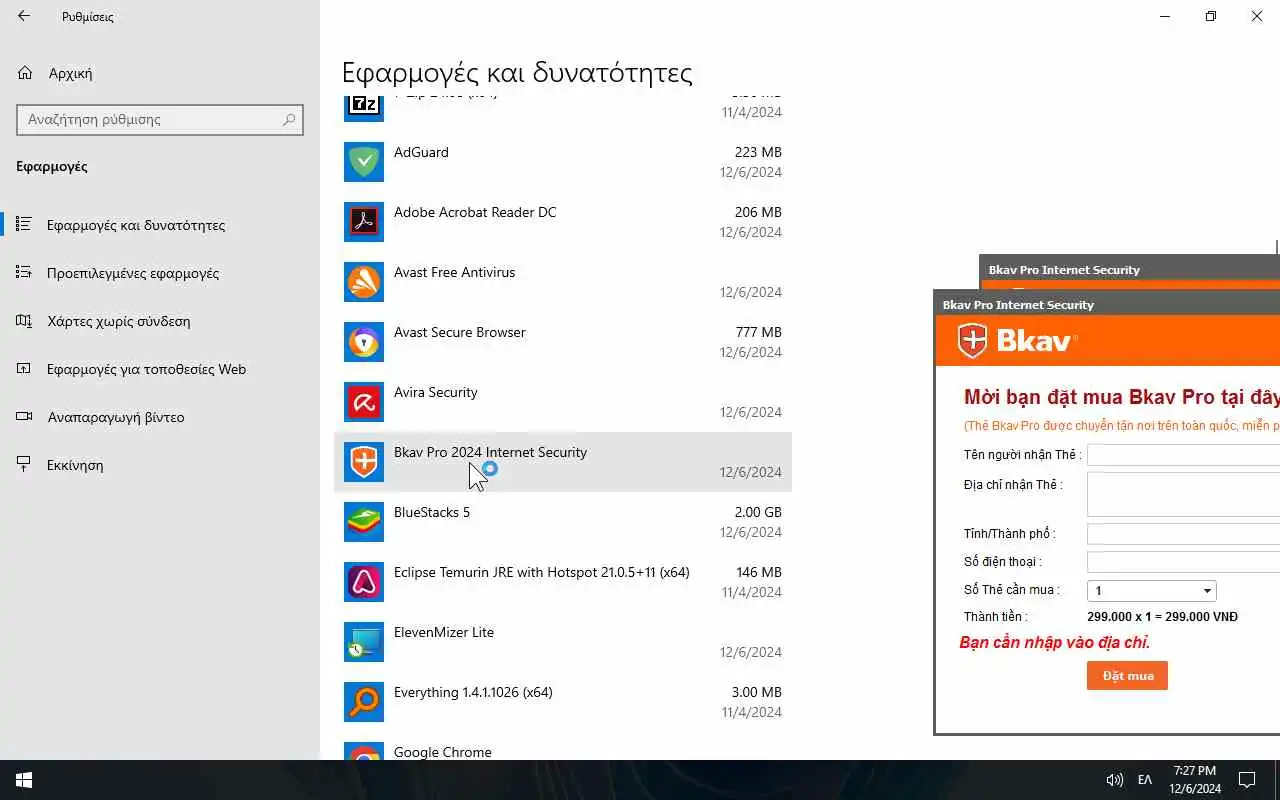Image resolution: width=1280 pixels, height=800 pixels.
Task: Click the Bkav Pro 2024 shield icon
Action: 363,462
